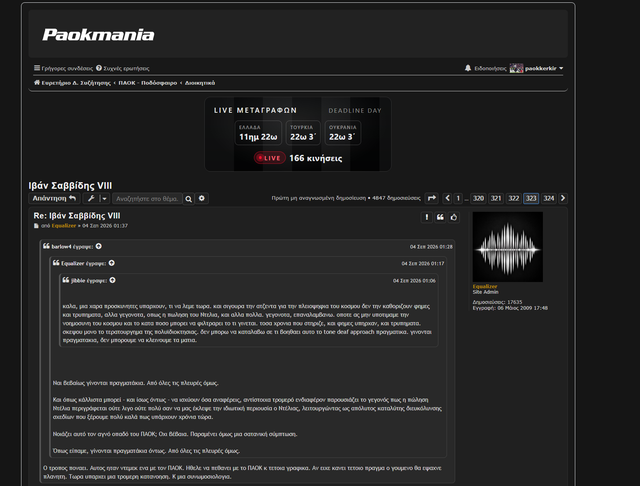Open advanced search gear icon
This screenshot has width=640, height=486.
pos(202,198)
